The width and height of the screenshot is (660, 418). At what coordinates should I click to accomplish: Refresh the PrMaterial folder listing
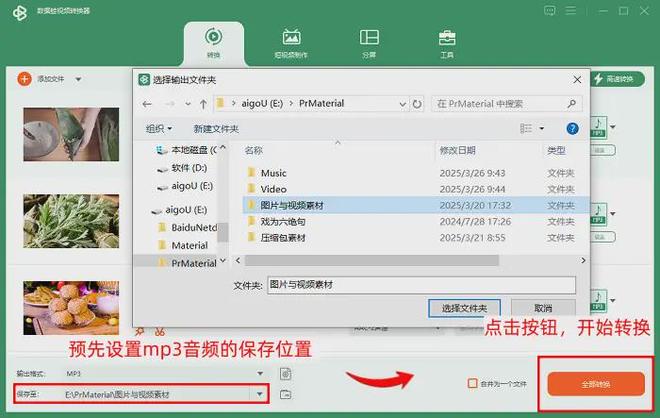point(417,104)
